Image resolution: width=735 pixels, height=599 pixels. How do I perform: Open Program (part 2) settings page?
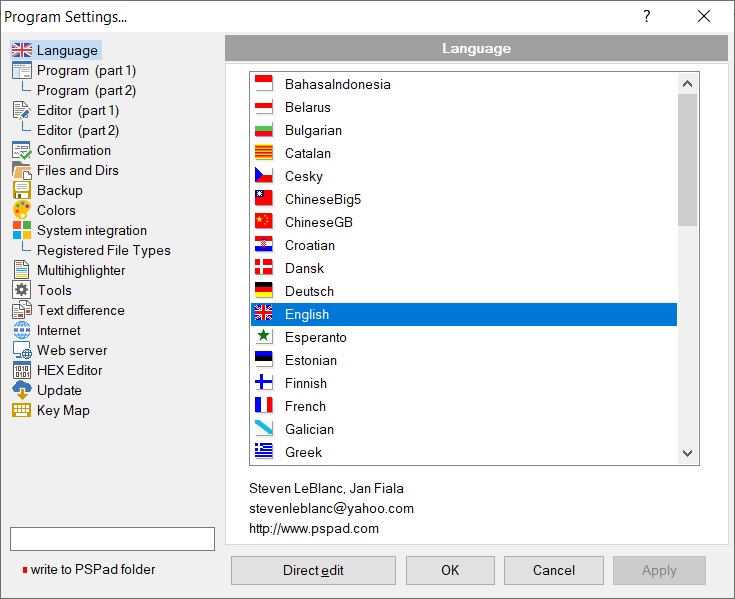[x=86, y=90]
